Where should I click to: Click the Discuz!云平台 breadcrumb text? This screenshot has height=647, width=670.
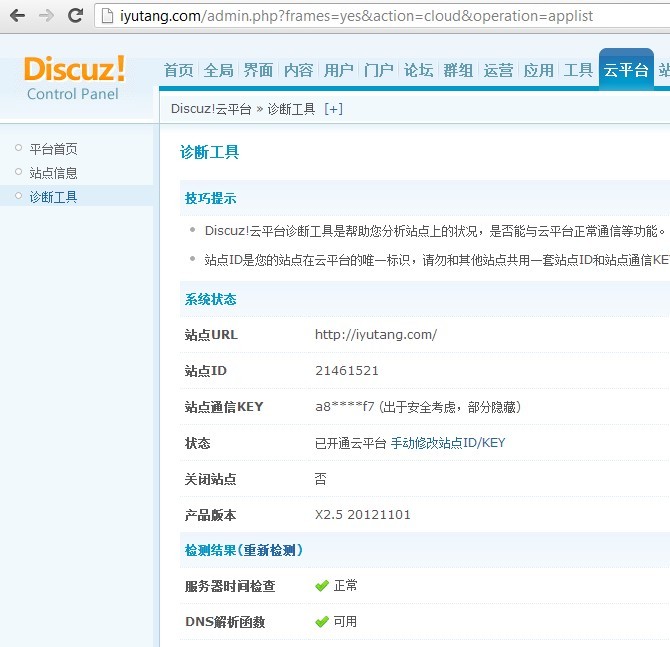pos(211,109)
